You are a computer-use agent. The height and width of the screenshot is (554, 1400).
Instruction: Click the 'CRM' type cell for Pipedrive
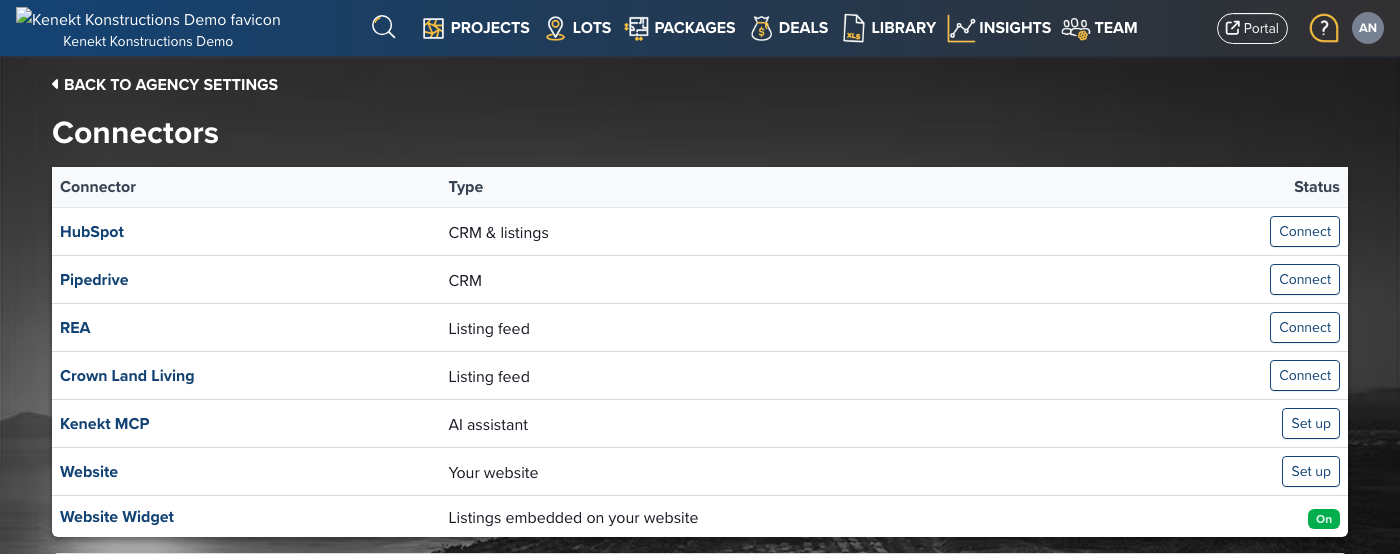pos(465,281)
